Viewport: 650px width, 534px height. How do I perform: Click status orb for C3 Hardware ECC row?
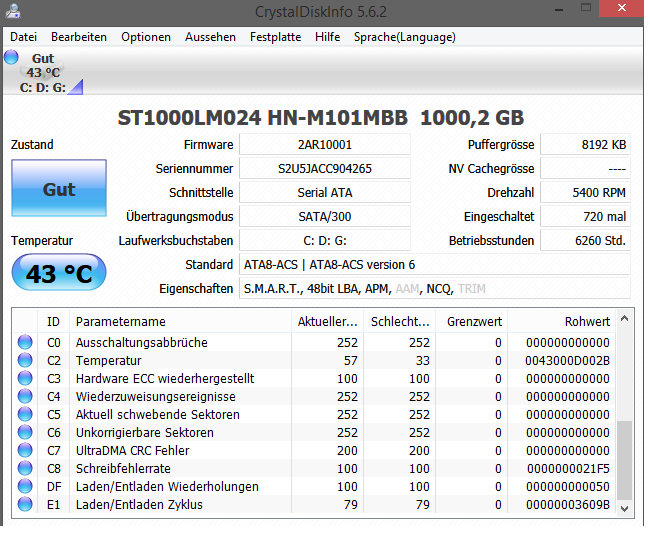pyautogui.click(x=25, y=378)
